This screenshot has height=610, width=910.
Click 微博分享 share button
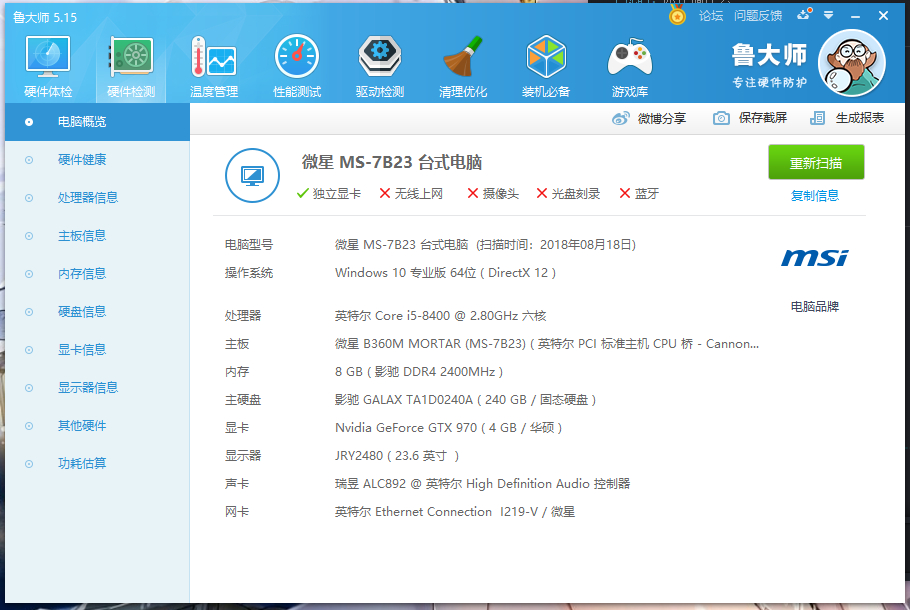pyautogui.click(x=649, y=118)
